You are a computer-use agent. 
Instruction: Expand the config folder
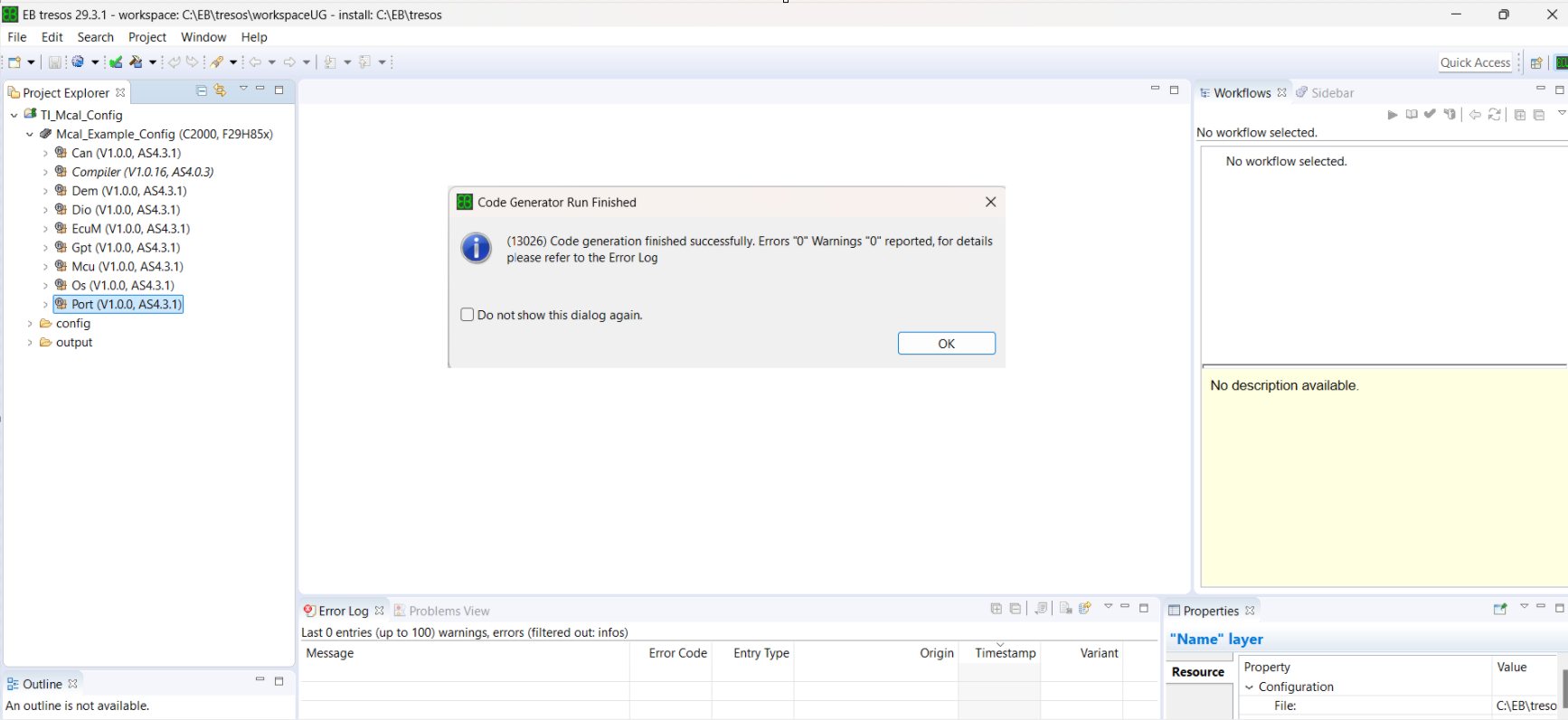[30, 324]
